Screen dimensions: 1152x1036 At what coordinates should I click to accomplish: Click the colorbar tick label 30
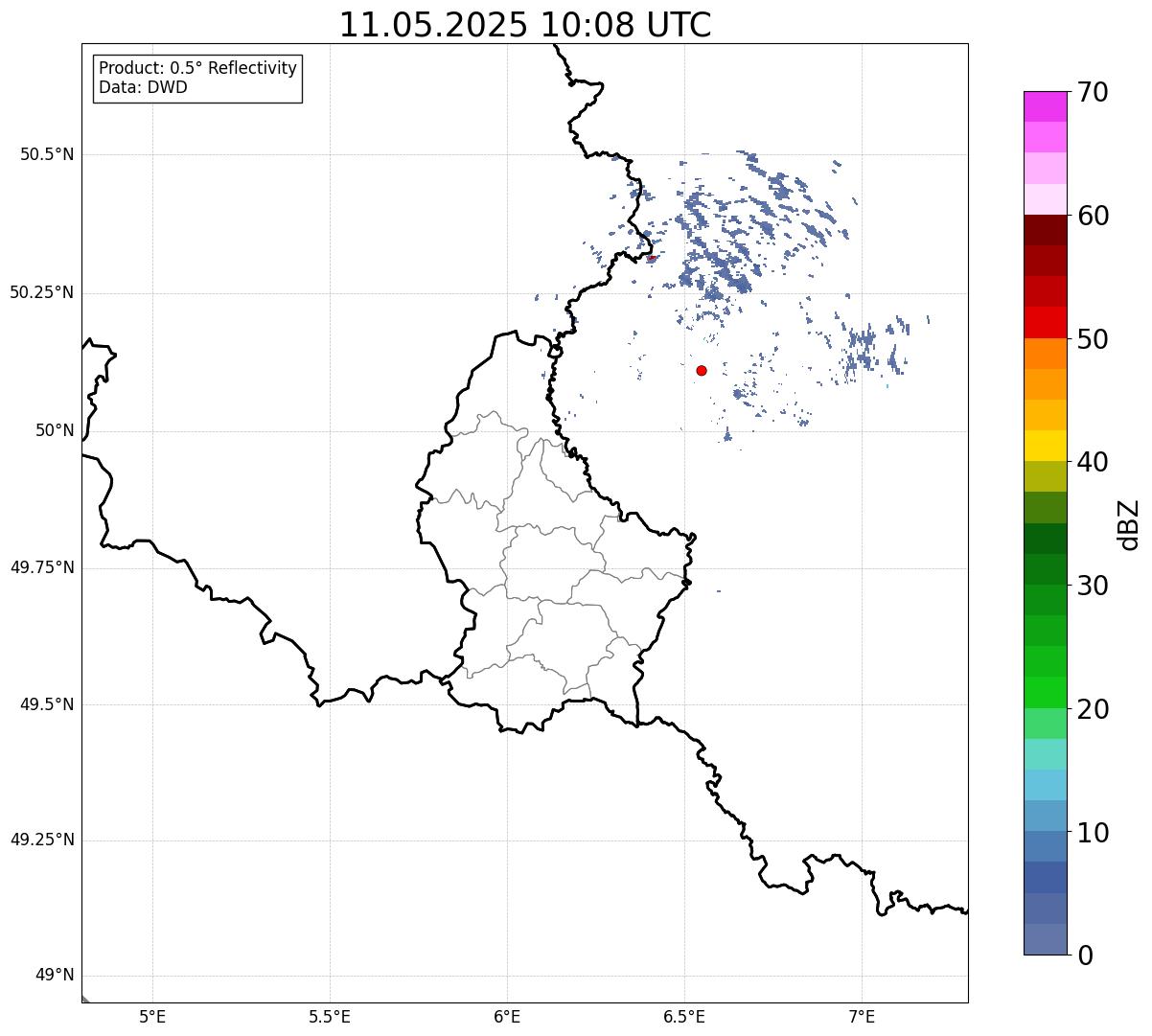[1092, 586]
